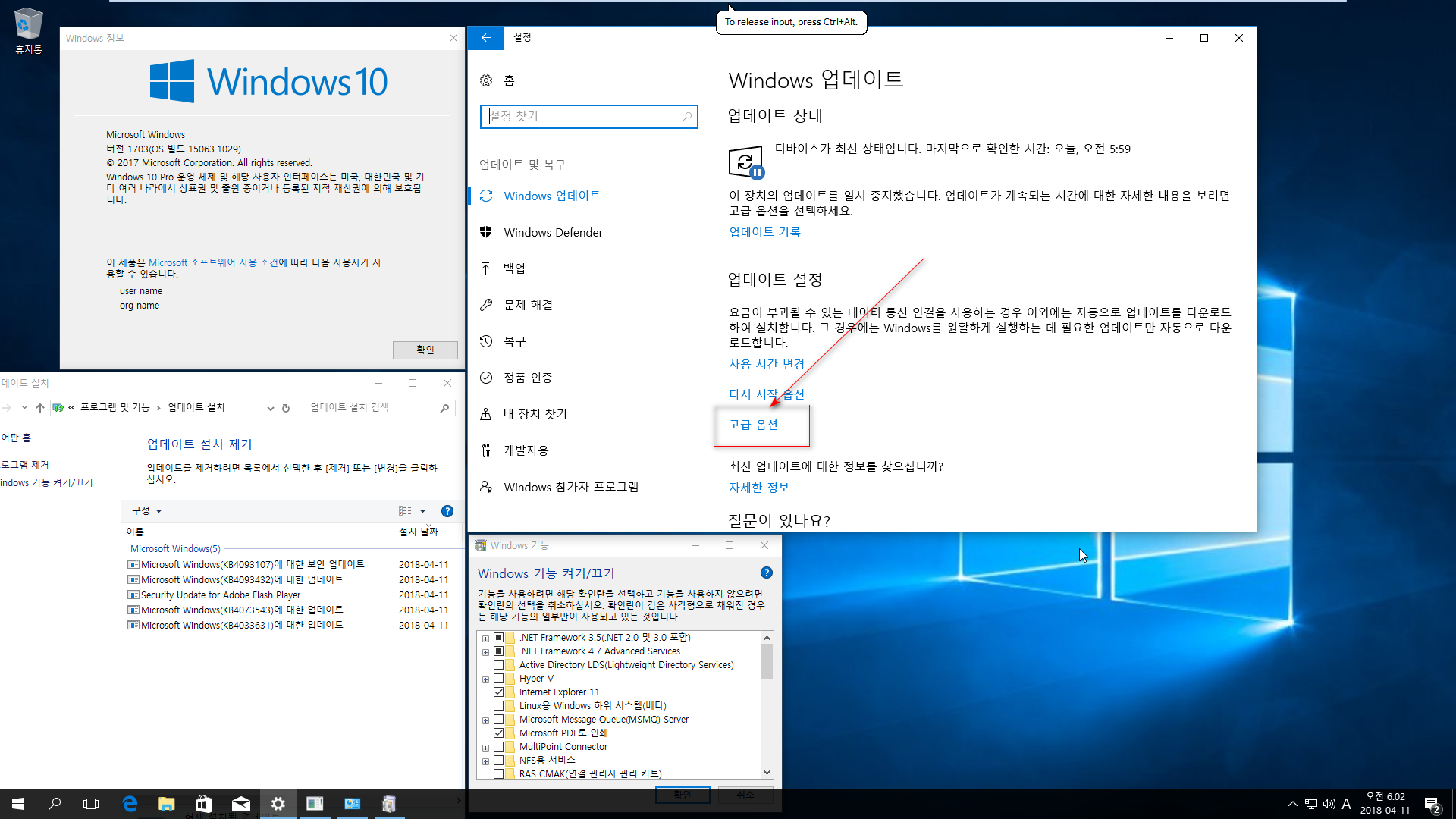Click help icon in Windows 기능 dialog
This screenshot has height=819, width=1456.
[767, 573]
